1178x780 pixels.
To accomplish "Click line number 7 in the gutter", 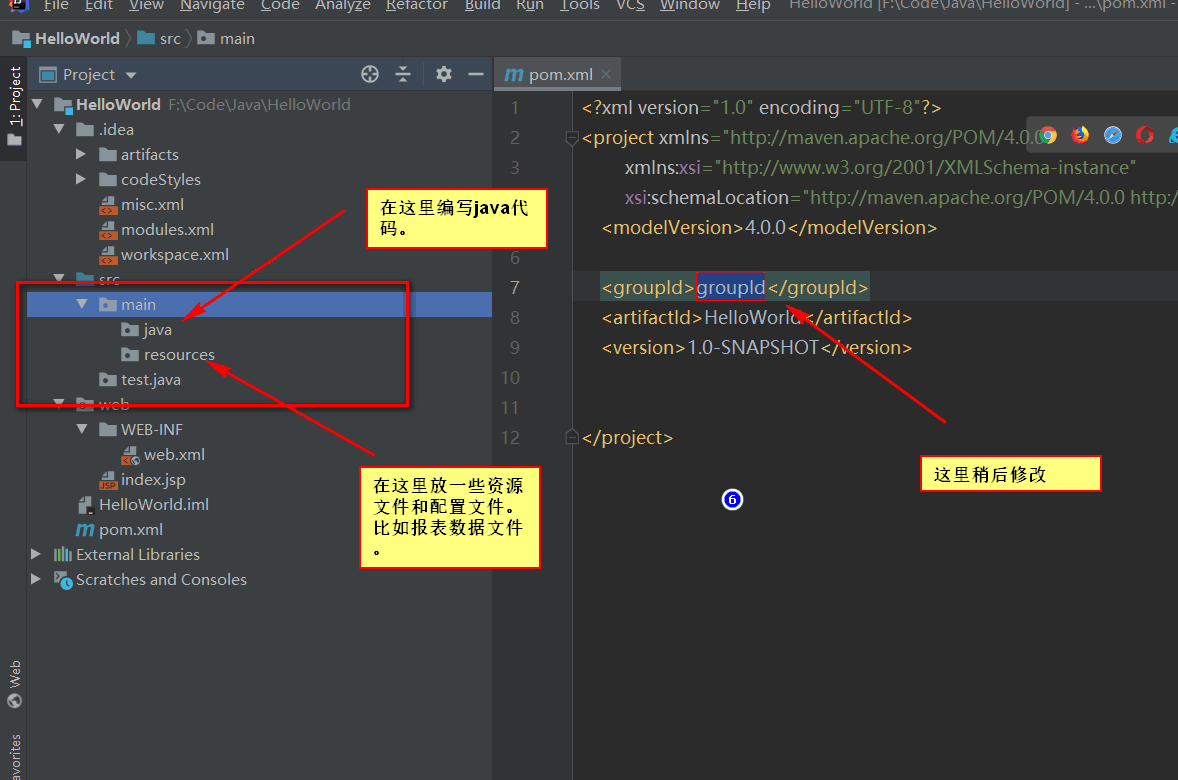I will [513, 287].
